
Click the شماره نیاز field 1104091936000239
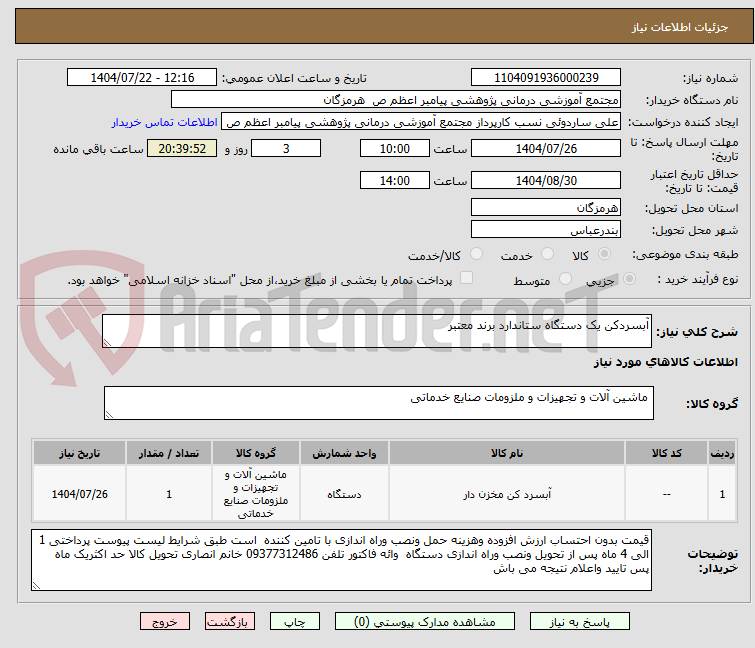click(546, 78)
